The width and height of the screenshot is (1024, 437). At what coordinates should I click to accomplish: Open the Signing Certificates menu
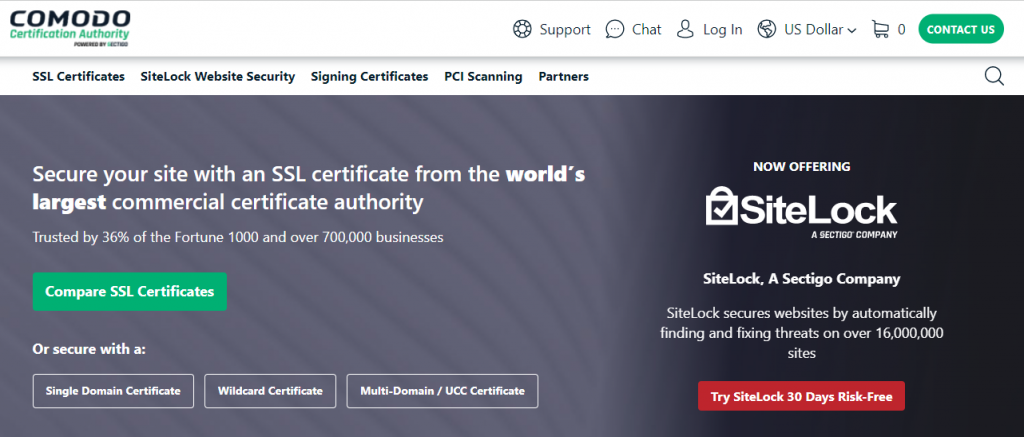(369, 76)
